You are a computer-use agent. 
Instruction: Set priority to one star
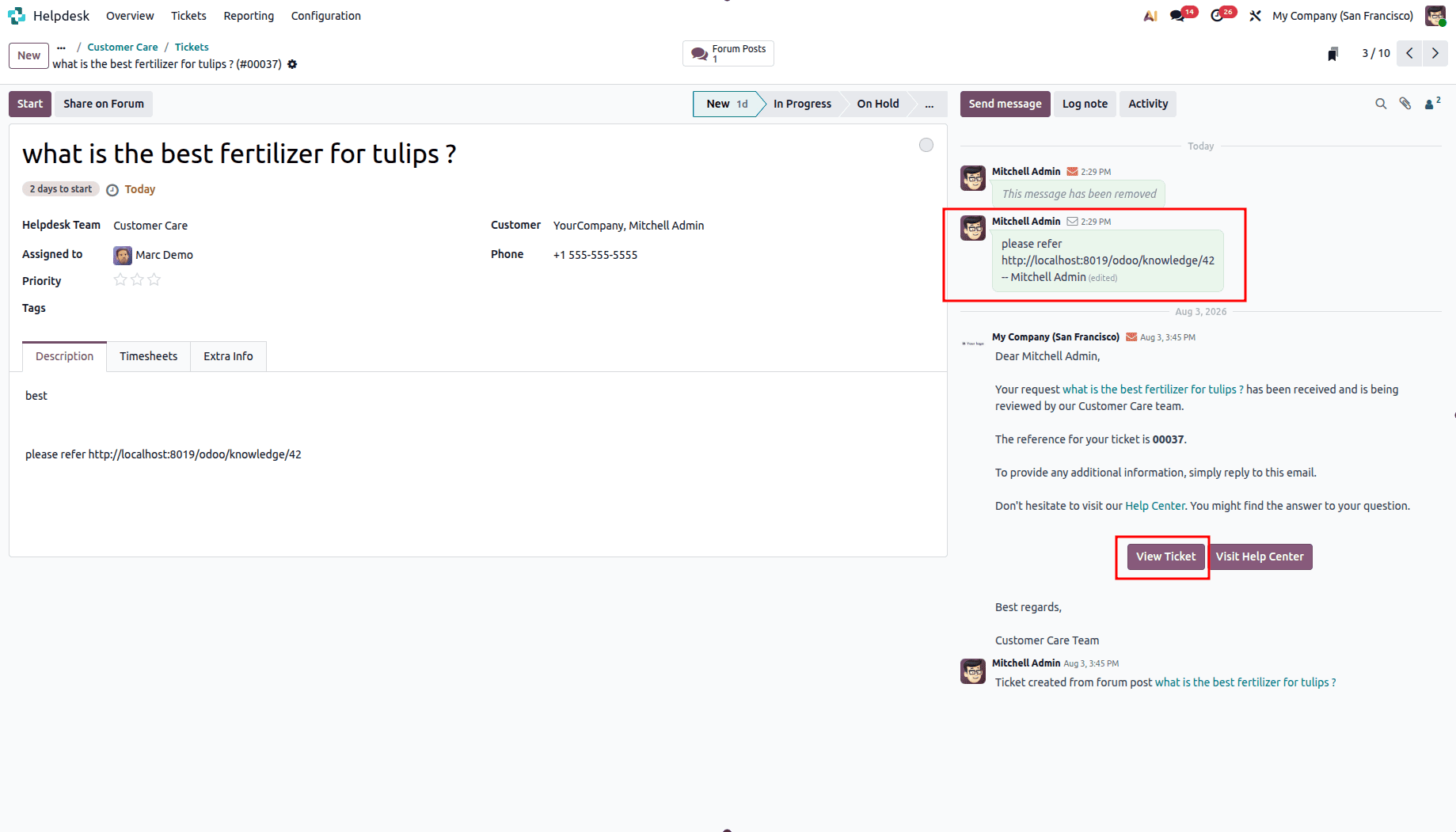[x=120, y=279]
